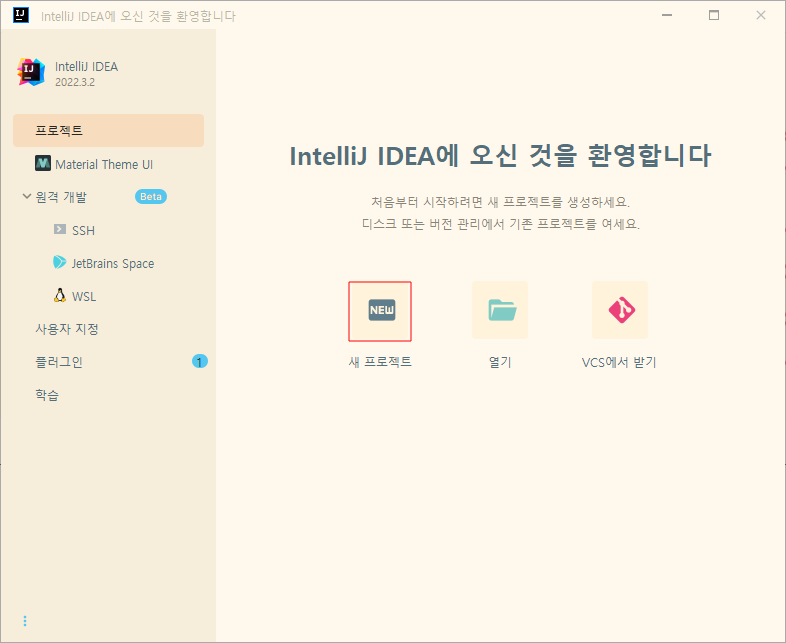Click the Get from VCS git icon
This screenshot has width=786, height=643.
[x=620, y=310]
